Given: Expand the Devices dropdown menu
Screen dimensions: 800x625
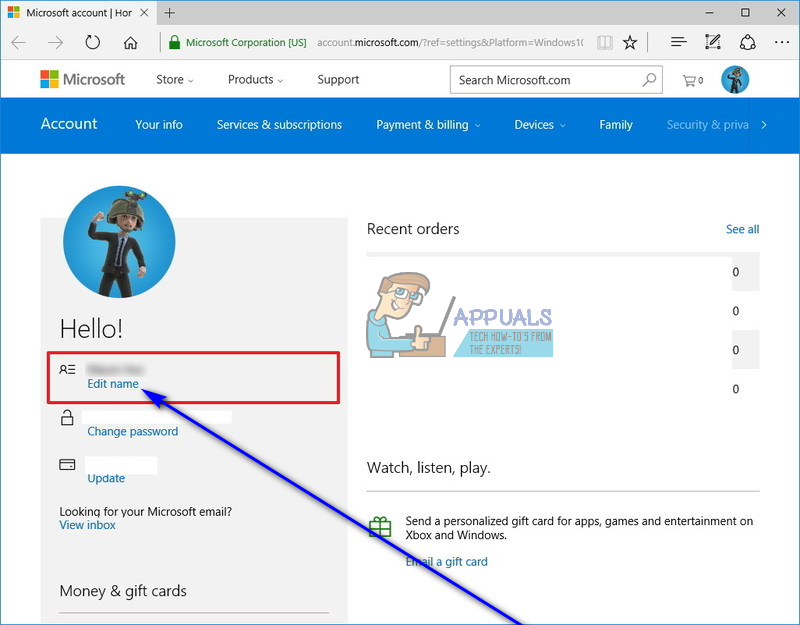Looking at the screenshot, I should pos(539,125).
